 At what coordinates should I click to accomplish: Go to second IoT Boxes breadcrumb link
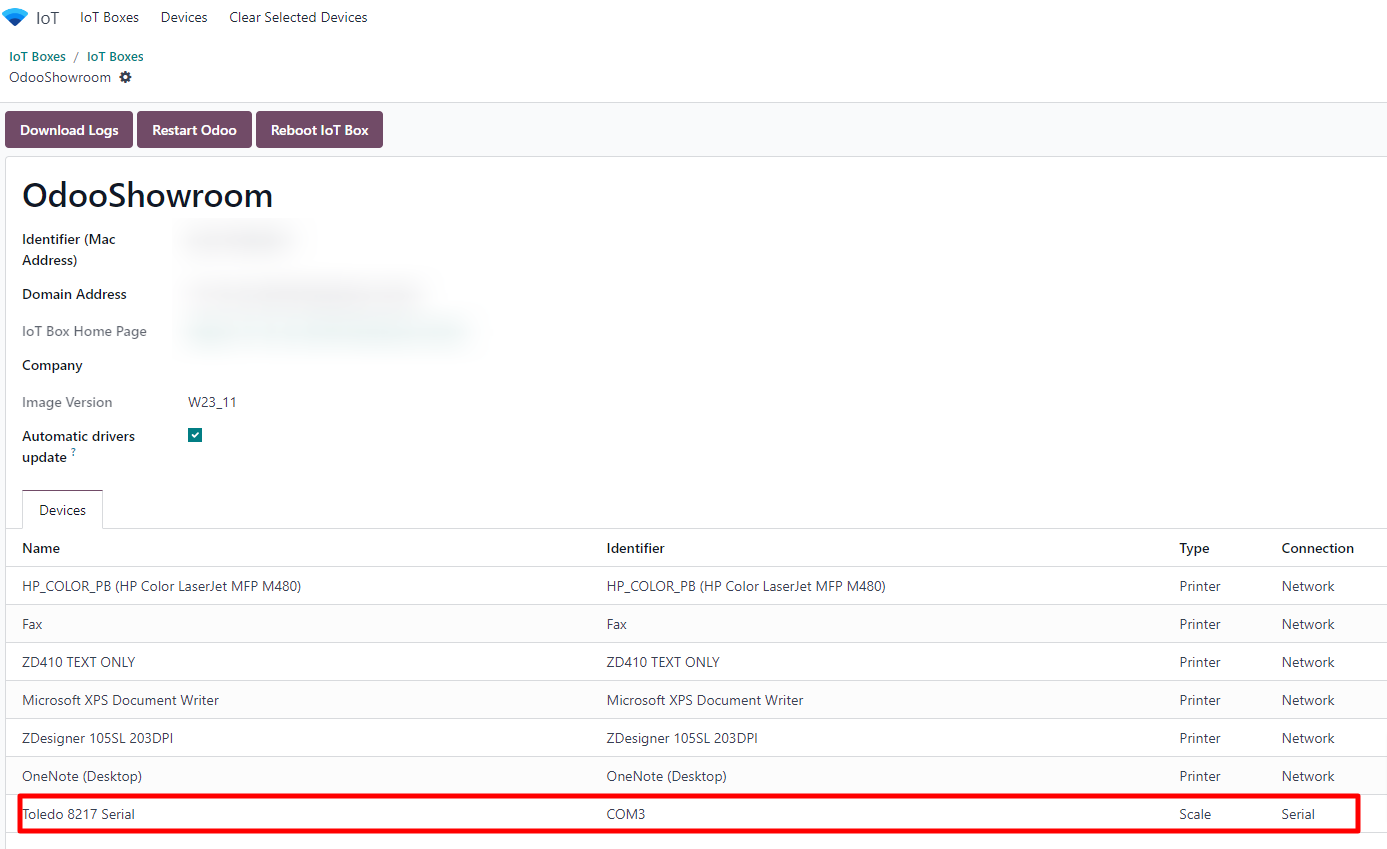coord(115,57)
